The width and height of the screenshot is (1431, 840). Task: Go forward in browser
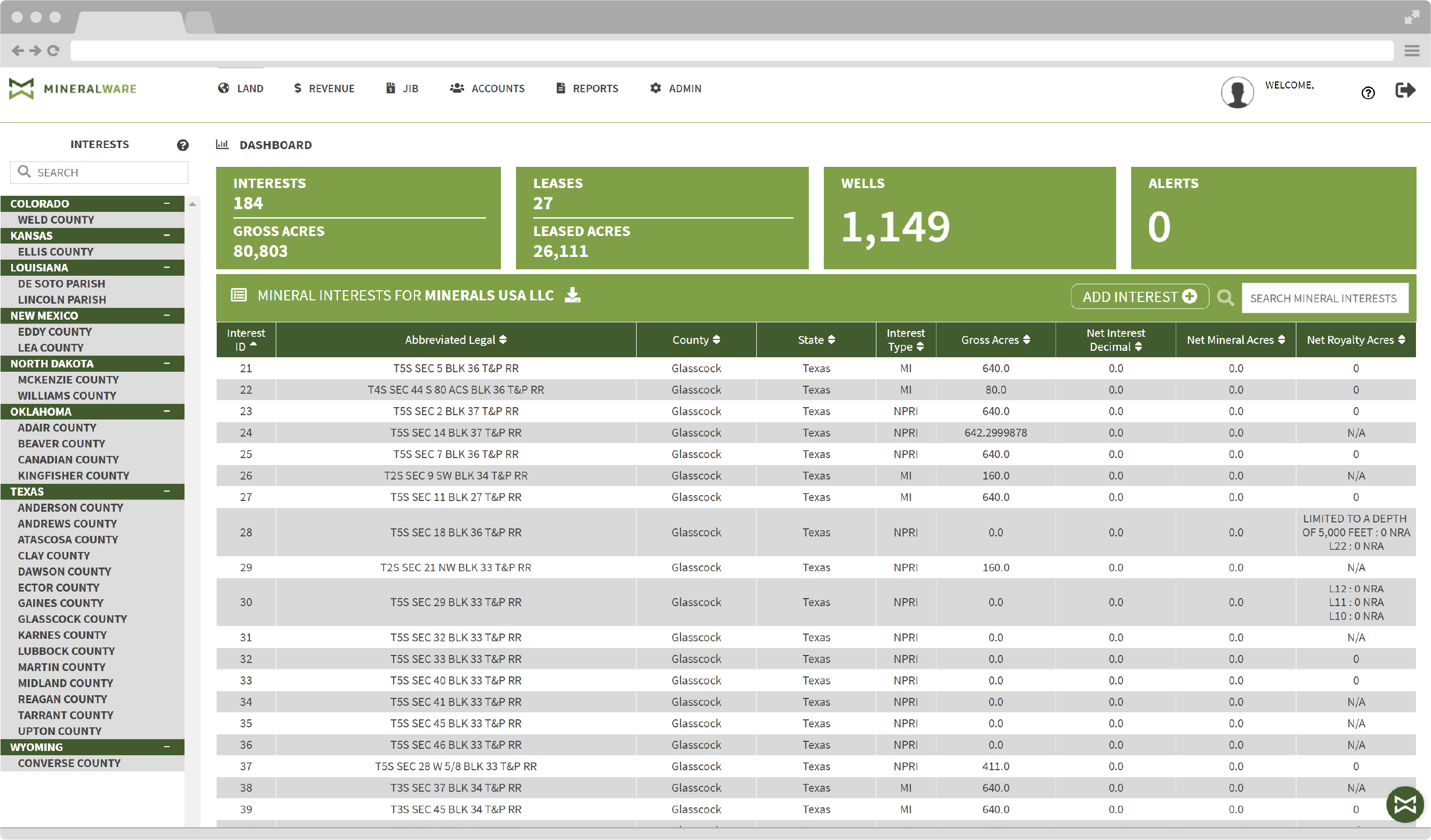tap(35, 50)
